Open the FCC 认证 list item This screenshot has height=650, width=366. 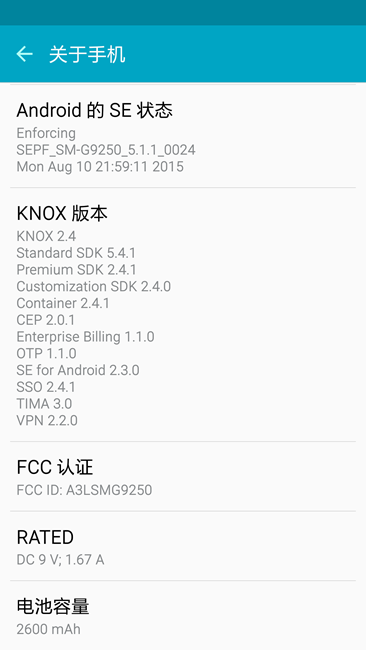(183, 476)
